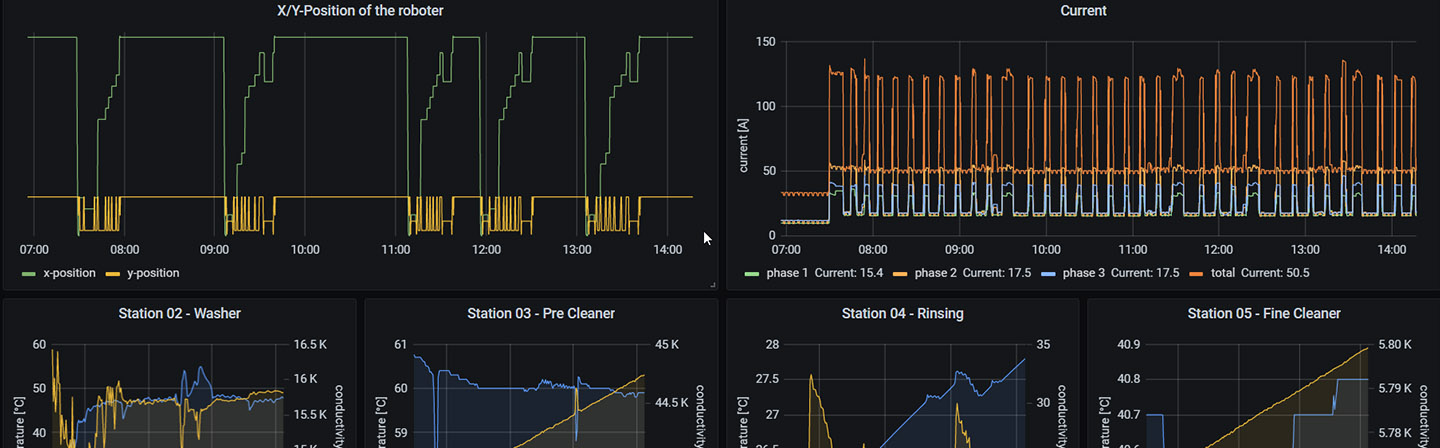Click the 100 value on the current axis
Screen dimensions: 1440x448
[766, 106]
